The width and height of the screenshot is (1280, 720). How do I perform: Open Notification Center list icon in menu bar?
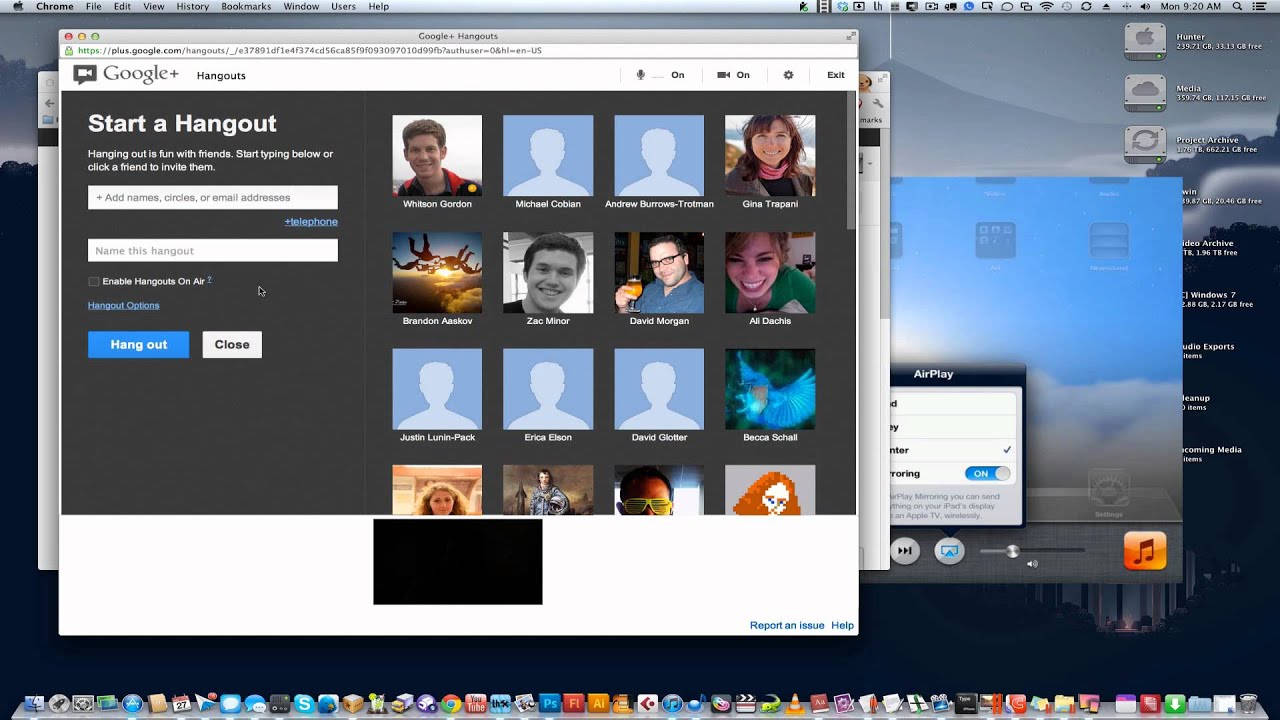[1259, 6]
